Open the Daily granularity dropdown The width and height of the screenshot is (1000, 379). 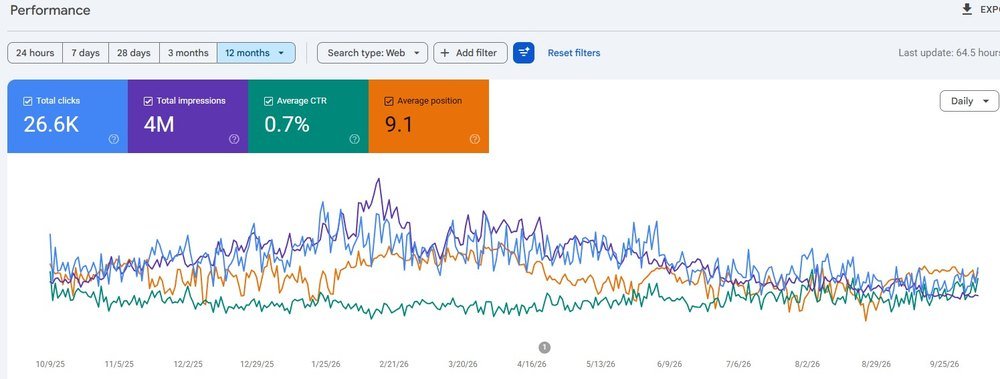tap(969, 101)
